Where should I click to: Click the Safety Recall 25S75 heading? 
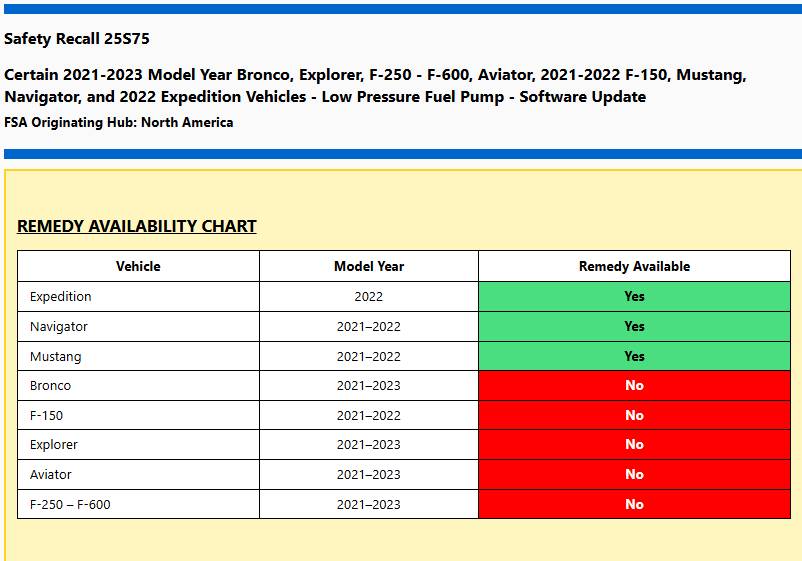coord(77,39)
